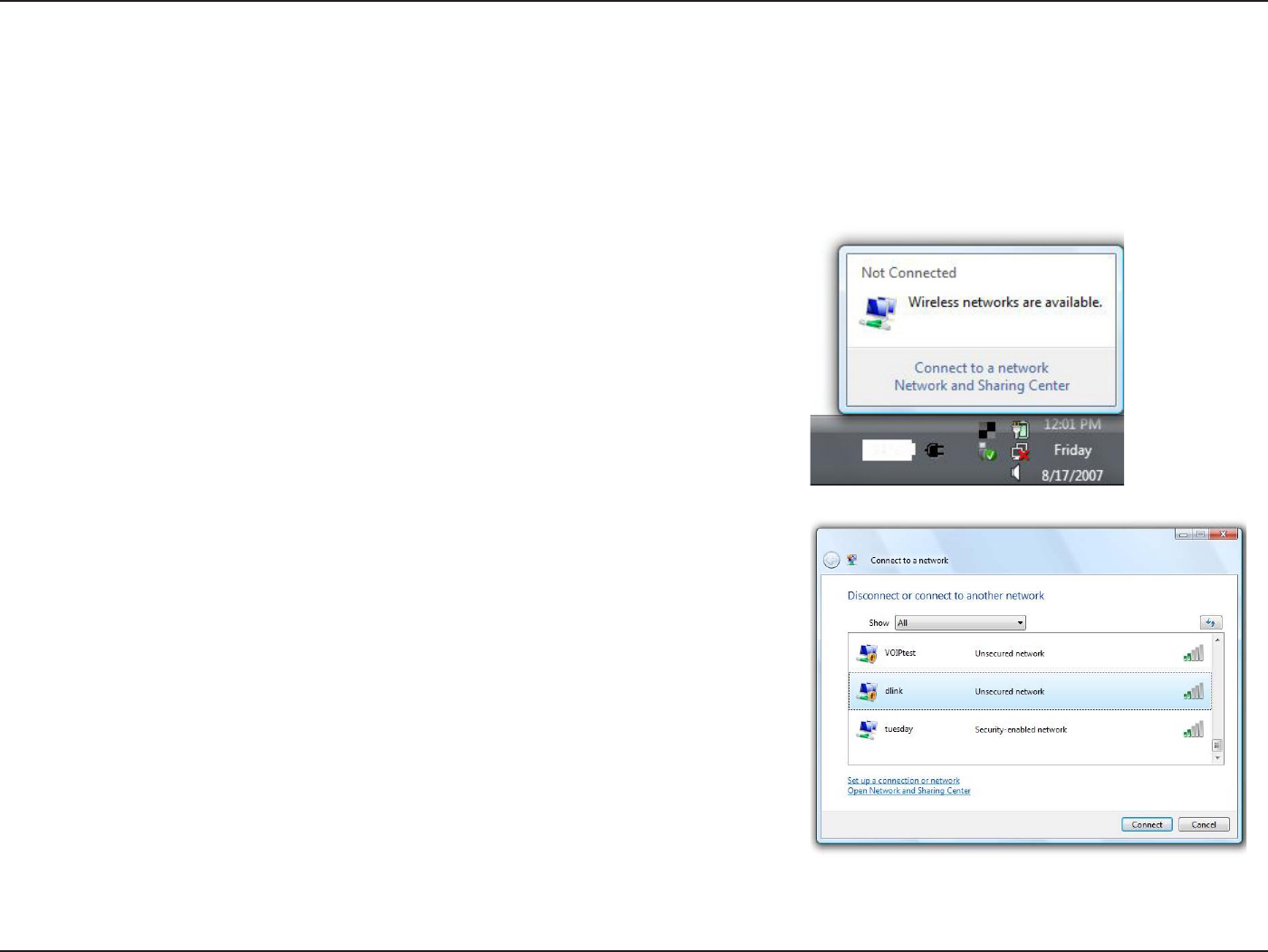Click the black power plug icon
The width and height of the screenshot is (1268, 952).
[935, 450]
